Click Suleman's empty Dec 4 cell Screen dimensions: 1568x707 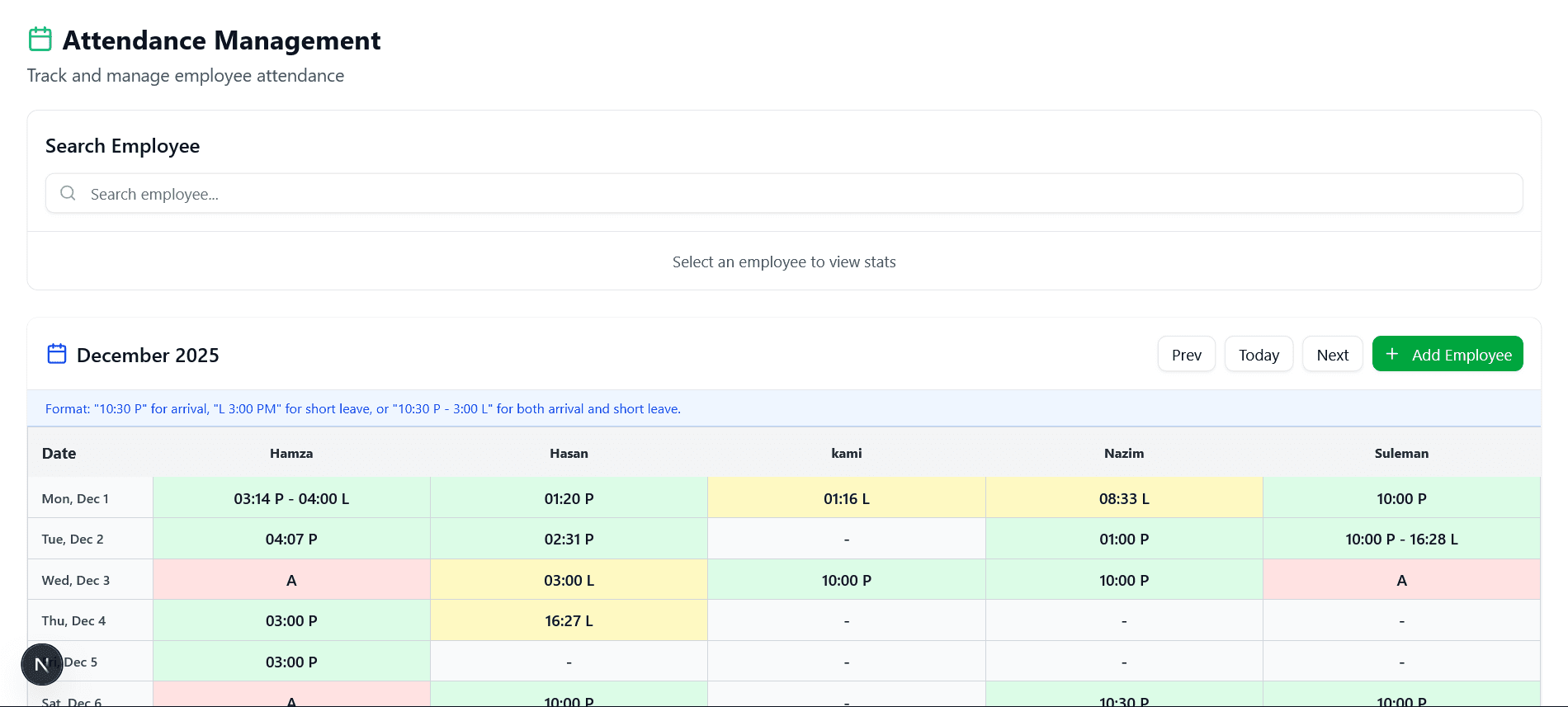click(1401, 620)
